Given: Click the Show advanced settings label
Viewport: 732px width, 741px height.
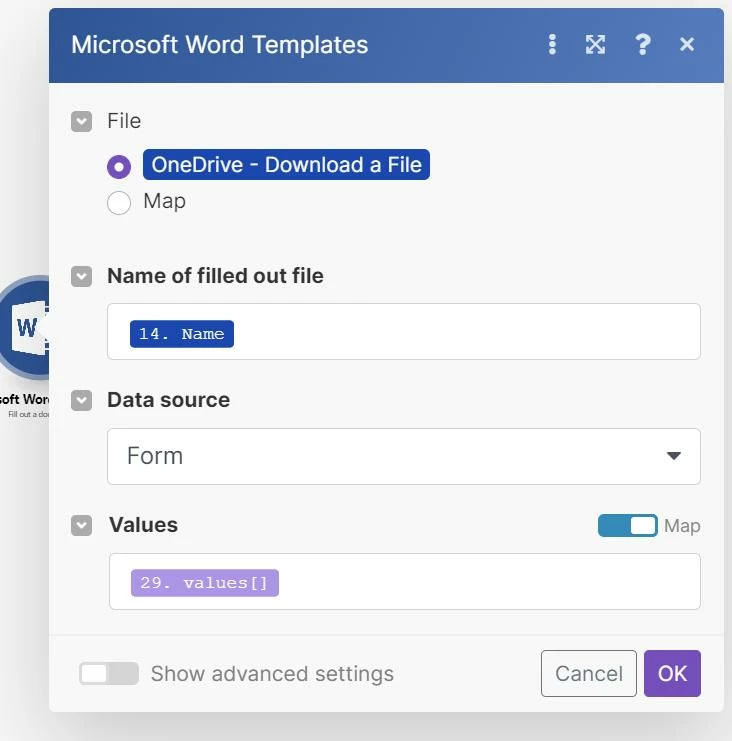Looking at the screenshot, I should pos(272,673).
